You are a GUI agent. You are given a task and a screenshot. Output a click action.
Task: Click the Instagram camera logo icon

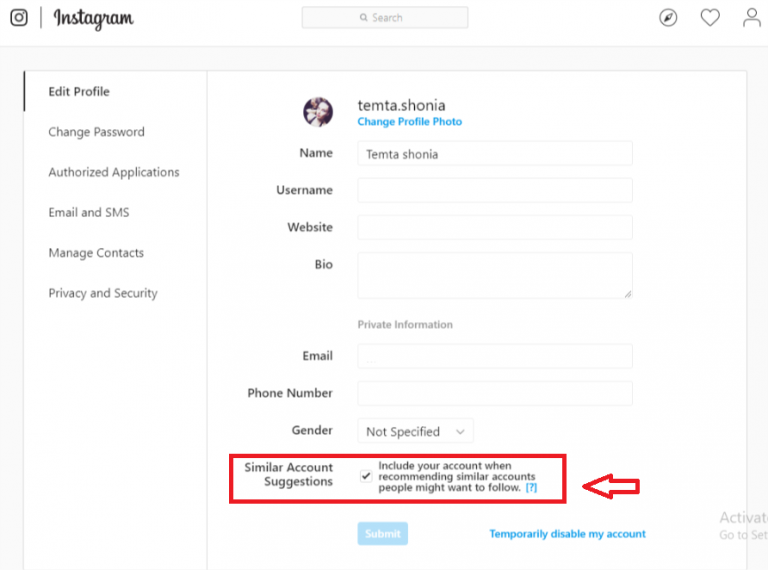[x=19, y=18]
